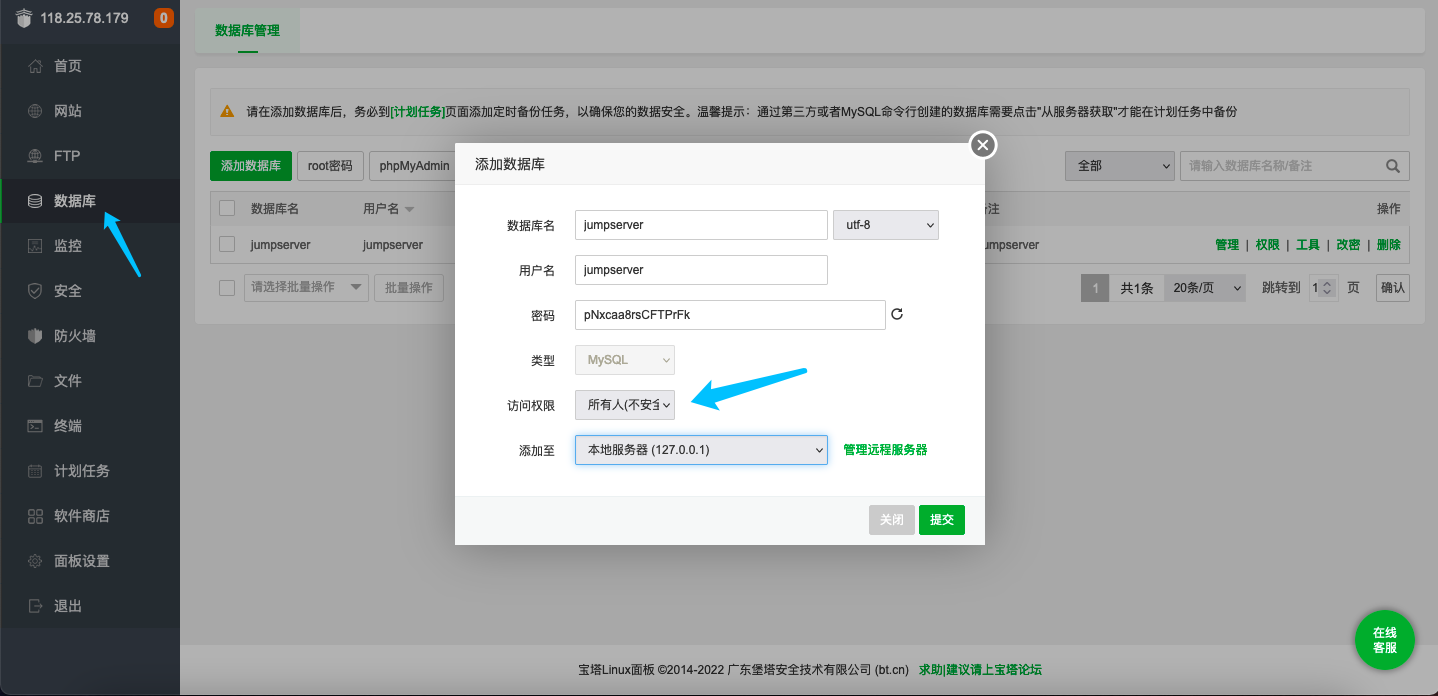The image size is (1438, 696).
Task: Open the 求助|建议请上宝塔论坛 footer link
Action: click(980, 670)
